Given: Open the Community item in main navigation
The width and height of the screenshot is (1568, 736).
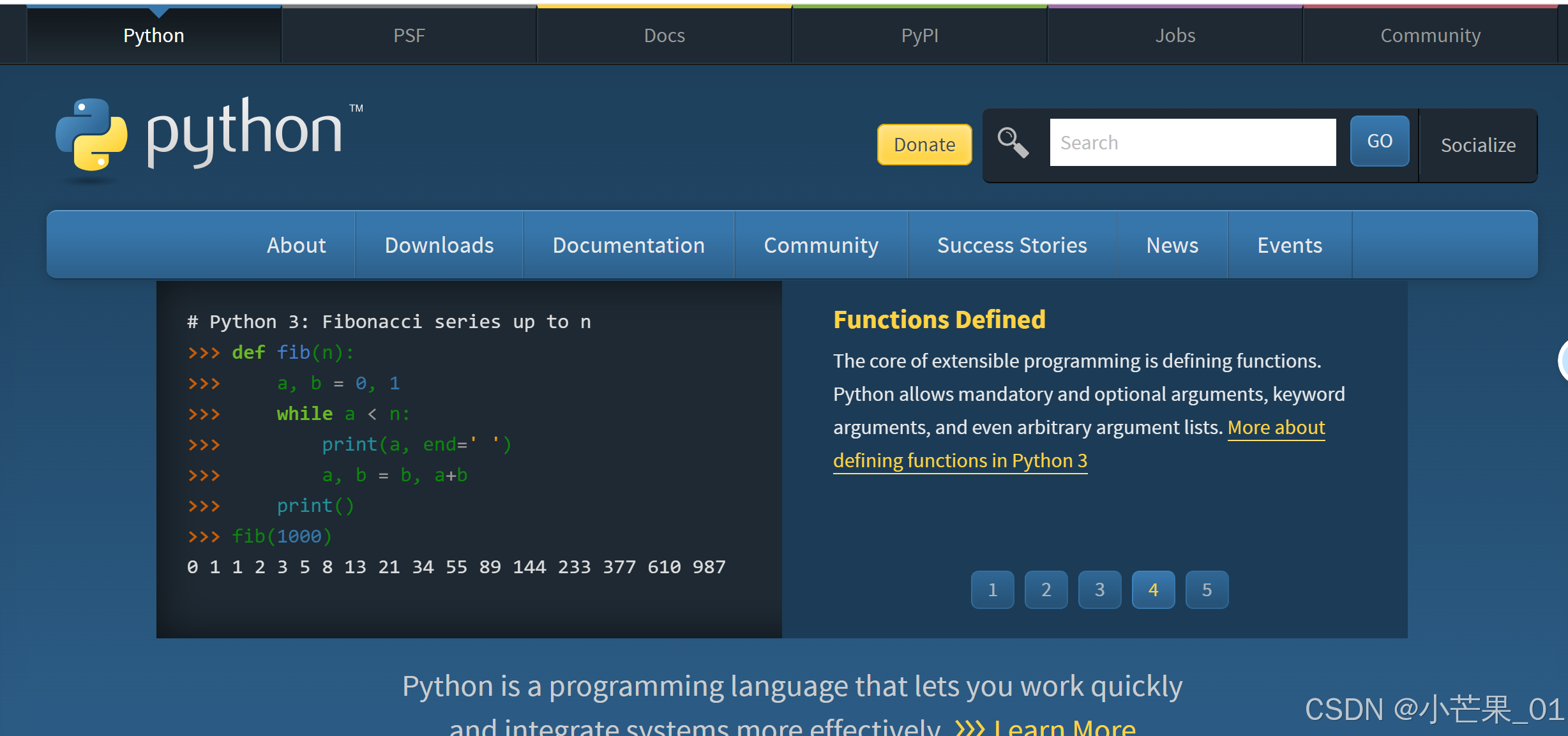Looking at the screenshot, I should (821, 245).
